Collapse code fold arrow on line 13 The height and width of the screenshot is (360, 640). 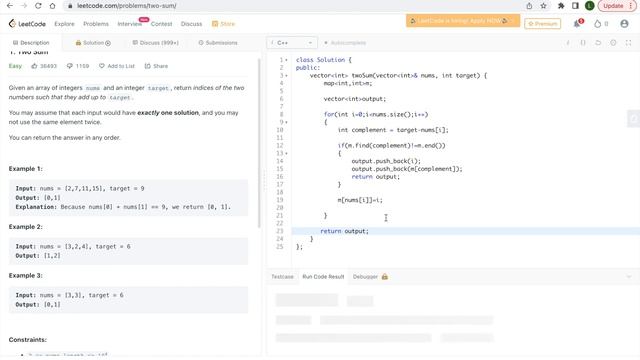coord(287,153)
